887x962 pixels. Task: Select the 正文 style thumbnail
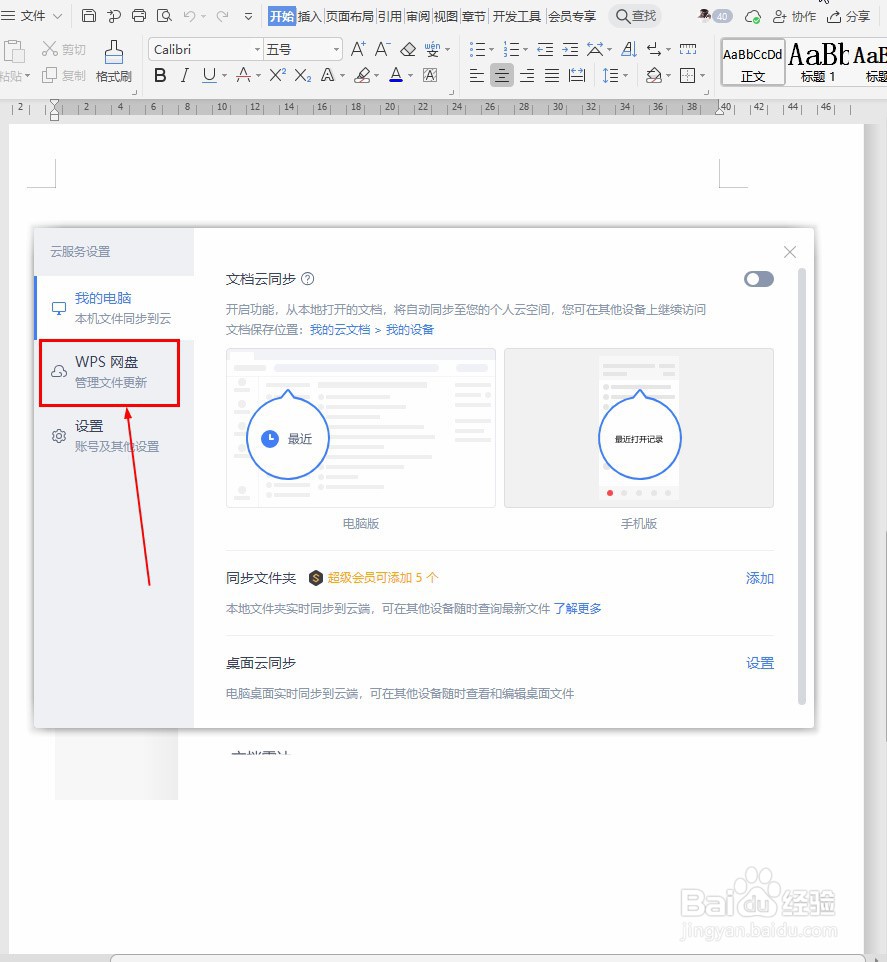pos(753,62)
